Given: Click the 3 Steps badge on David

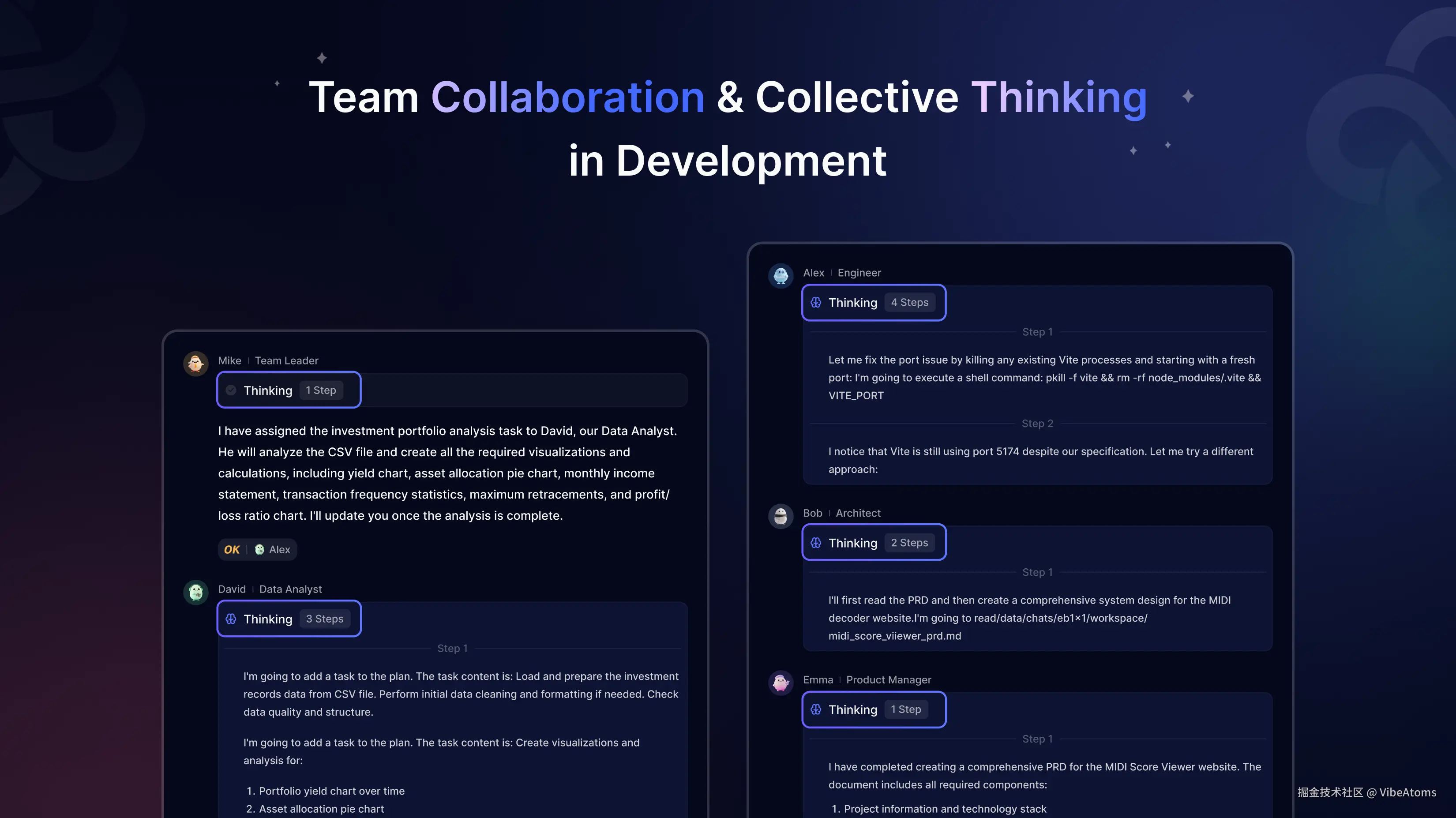Looking at the screenshot, I should (x=324, y=619).
